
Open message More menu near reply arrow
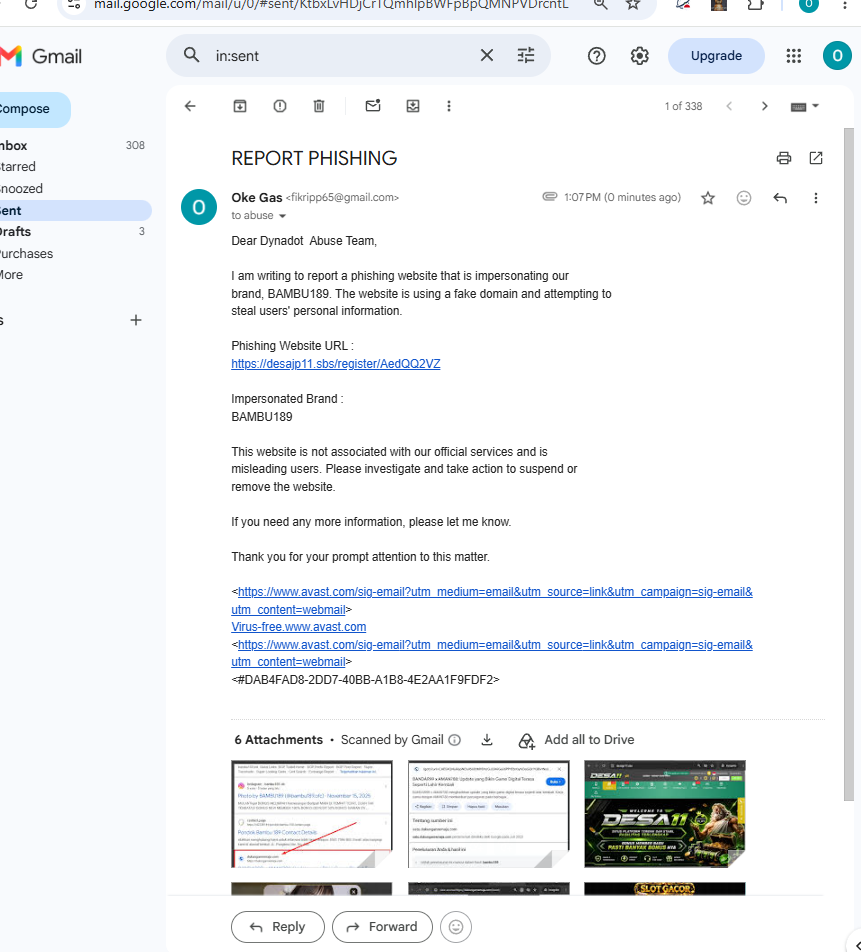(x=816, y=198)
